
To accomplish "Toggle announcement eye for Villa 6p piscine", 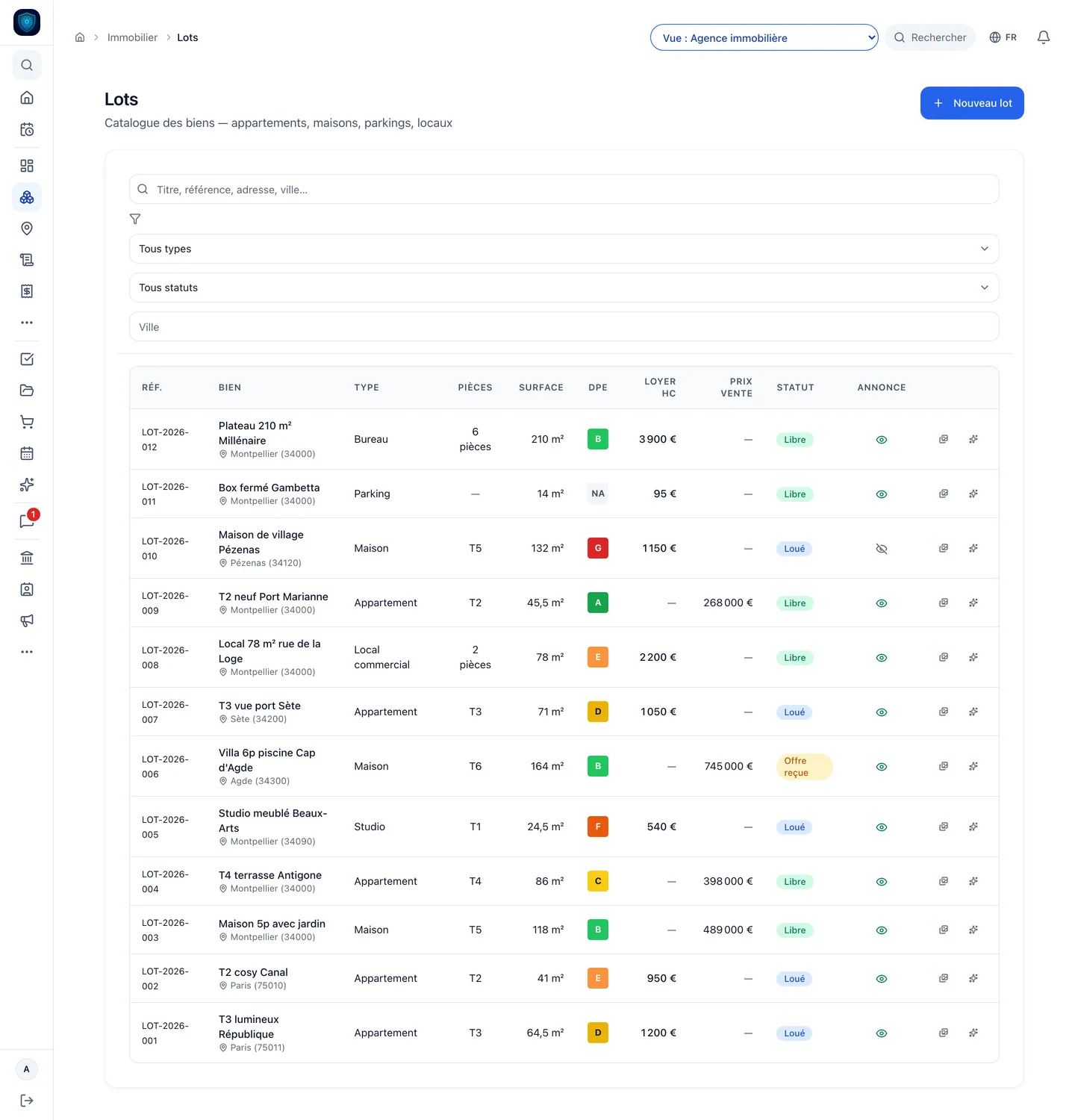I will (x=882, y=767).
